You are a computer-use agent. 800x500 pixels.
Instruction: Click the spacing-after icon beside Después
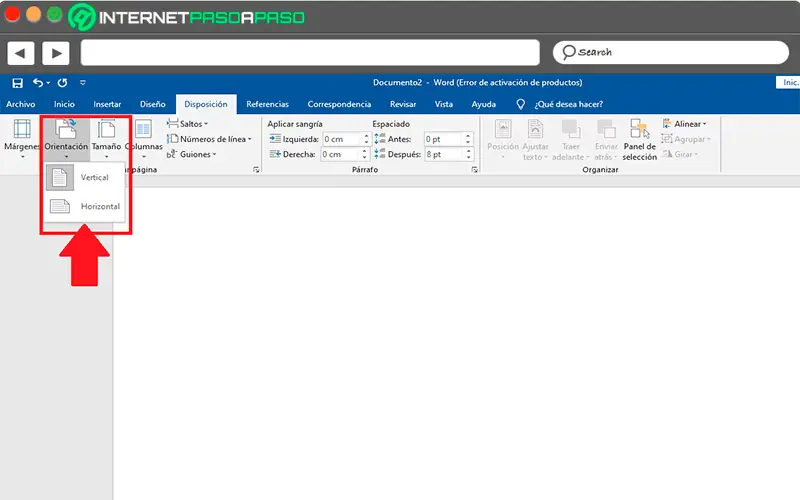click(x=380, y=154)
